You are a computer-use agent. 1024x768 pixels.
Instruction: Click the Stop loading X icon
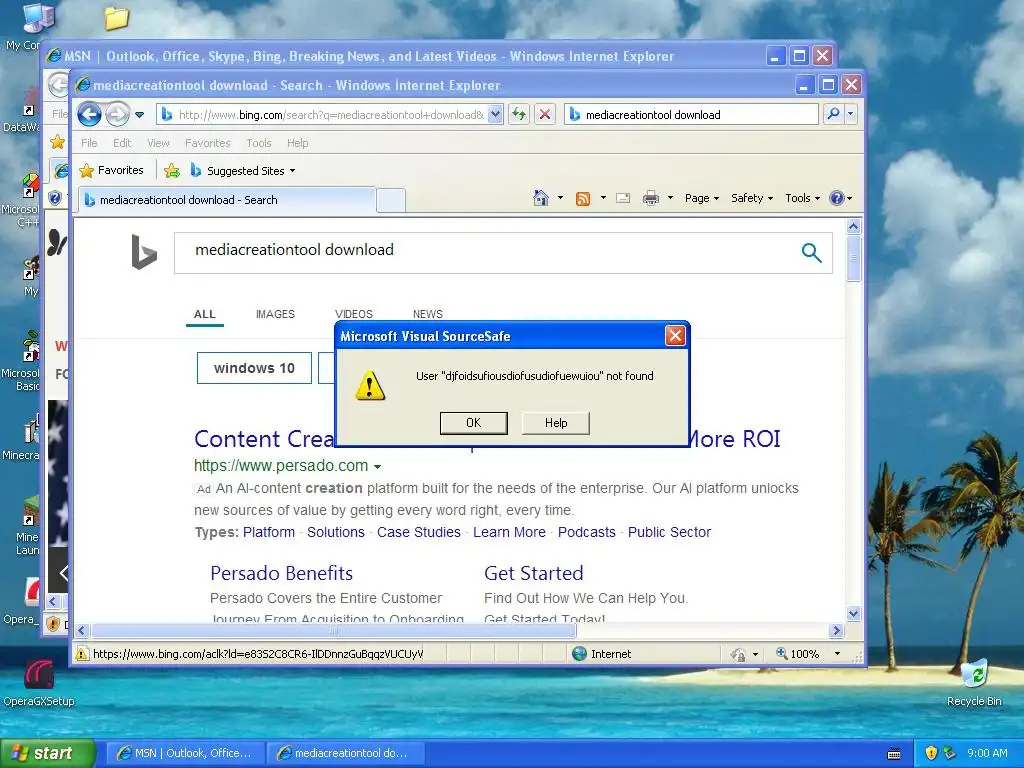point(545,115)
